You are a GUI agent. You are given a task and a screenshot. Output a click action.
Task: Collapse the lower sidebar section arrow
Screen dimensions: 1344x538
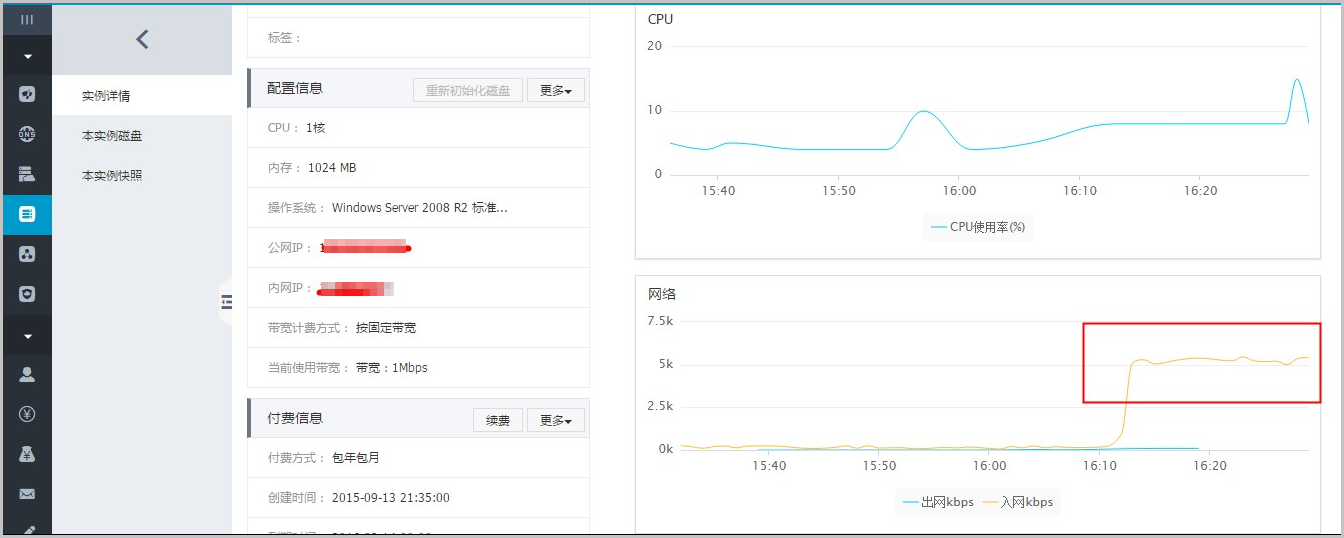[x=27, y=336]
